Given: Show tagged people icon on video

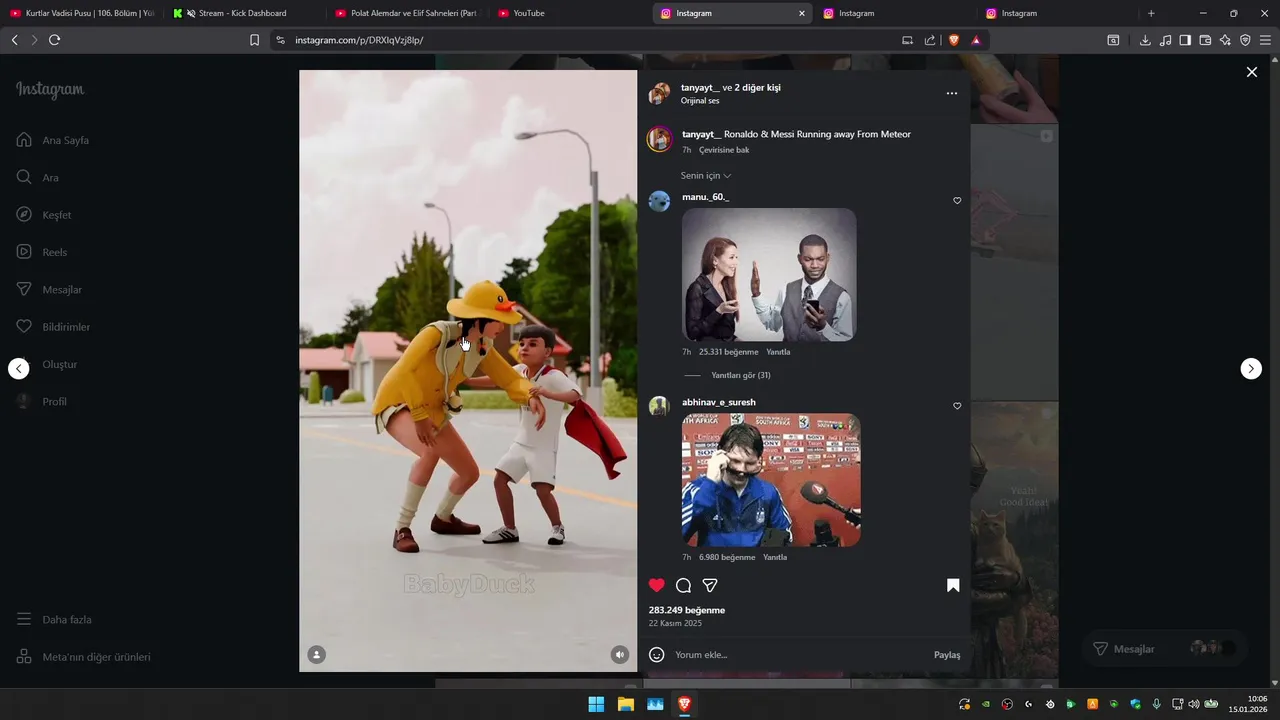Looking at the screenshot, I should (x=316, y=655).
